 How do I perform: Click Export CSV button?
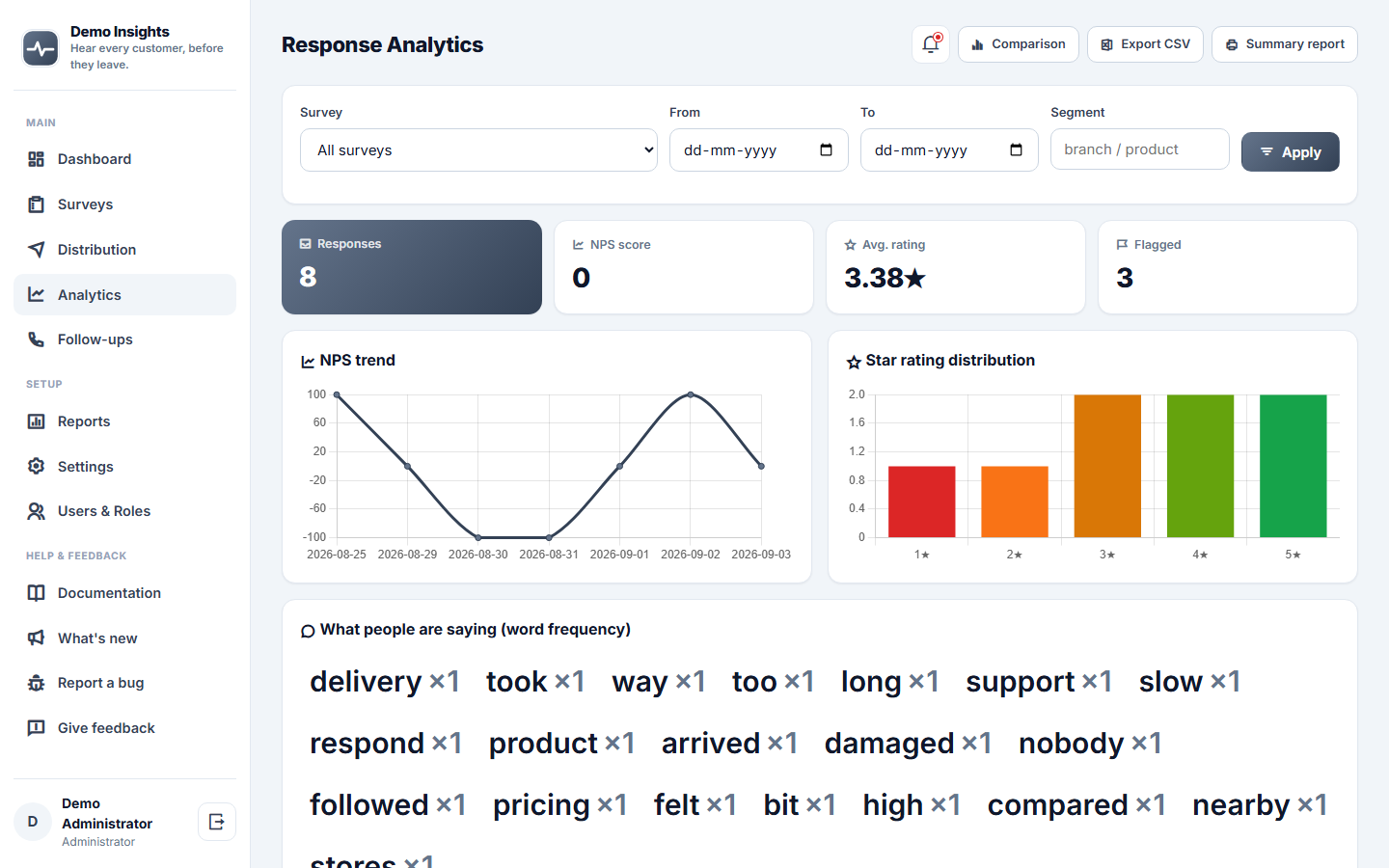1145,44
